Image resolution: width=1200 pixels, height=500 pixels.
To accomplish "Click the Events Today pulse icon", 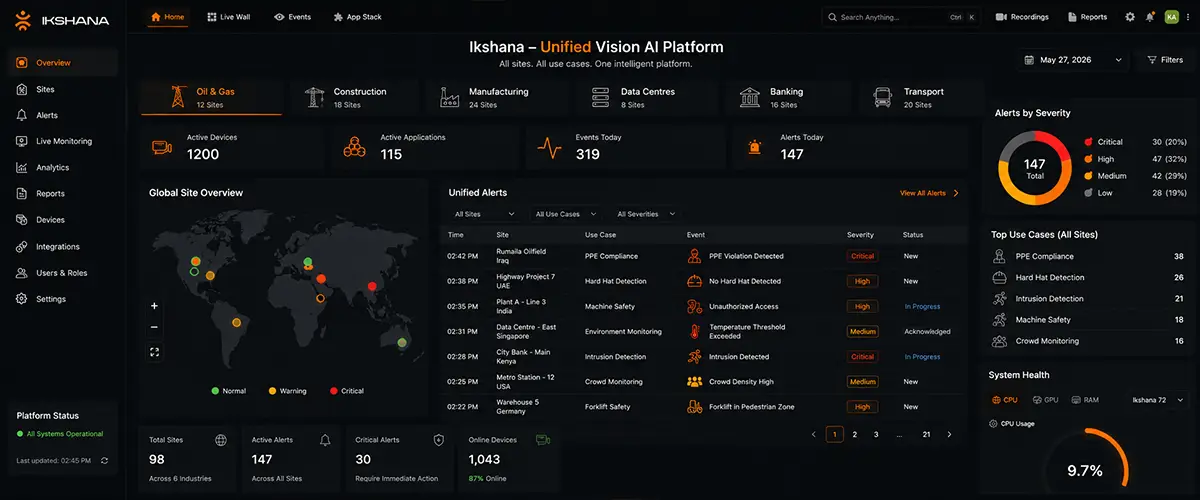I will (549, 147).
